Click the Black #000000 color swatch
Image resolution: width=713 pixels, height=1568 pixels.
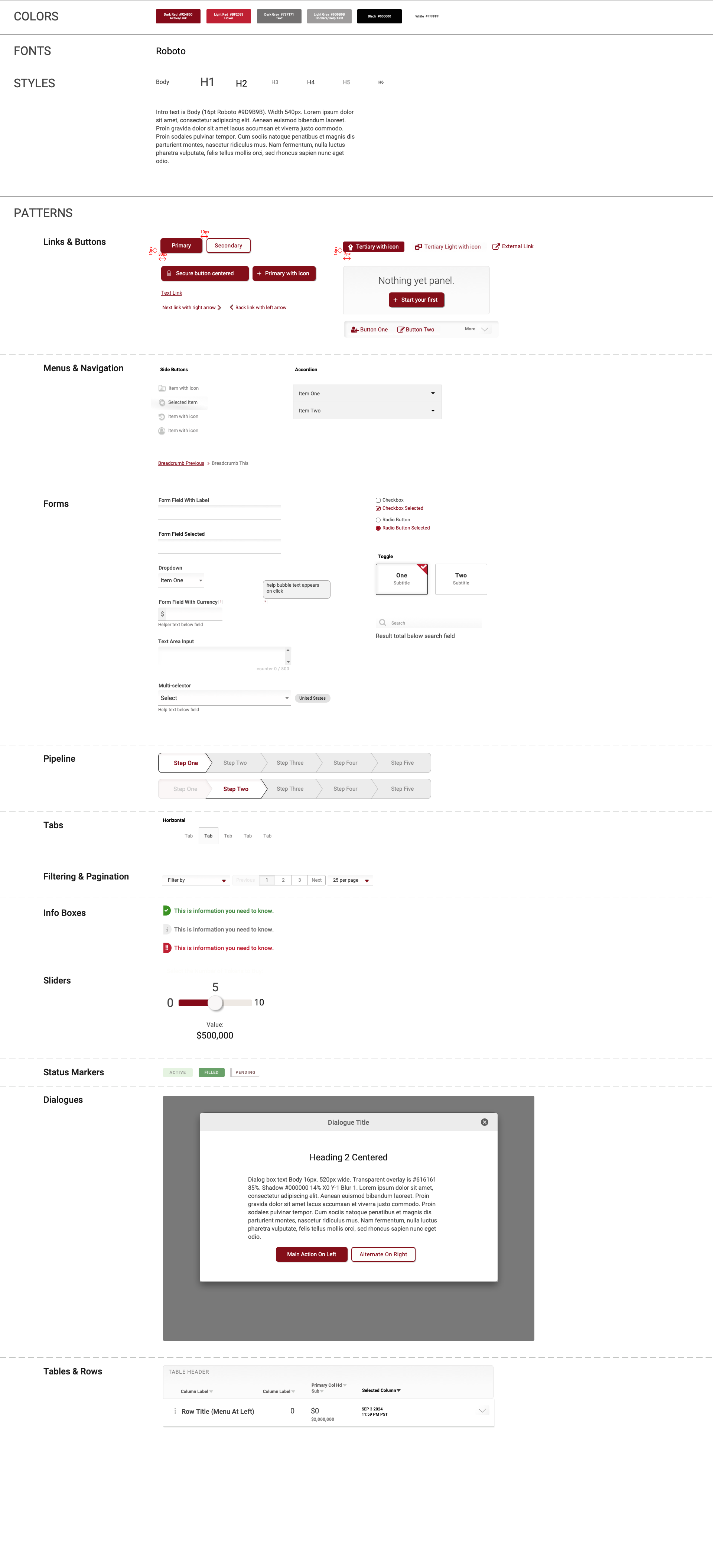380,16
